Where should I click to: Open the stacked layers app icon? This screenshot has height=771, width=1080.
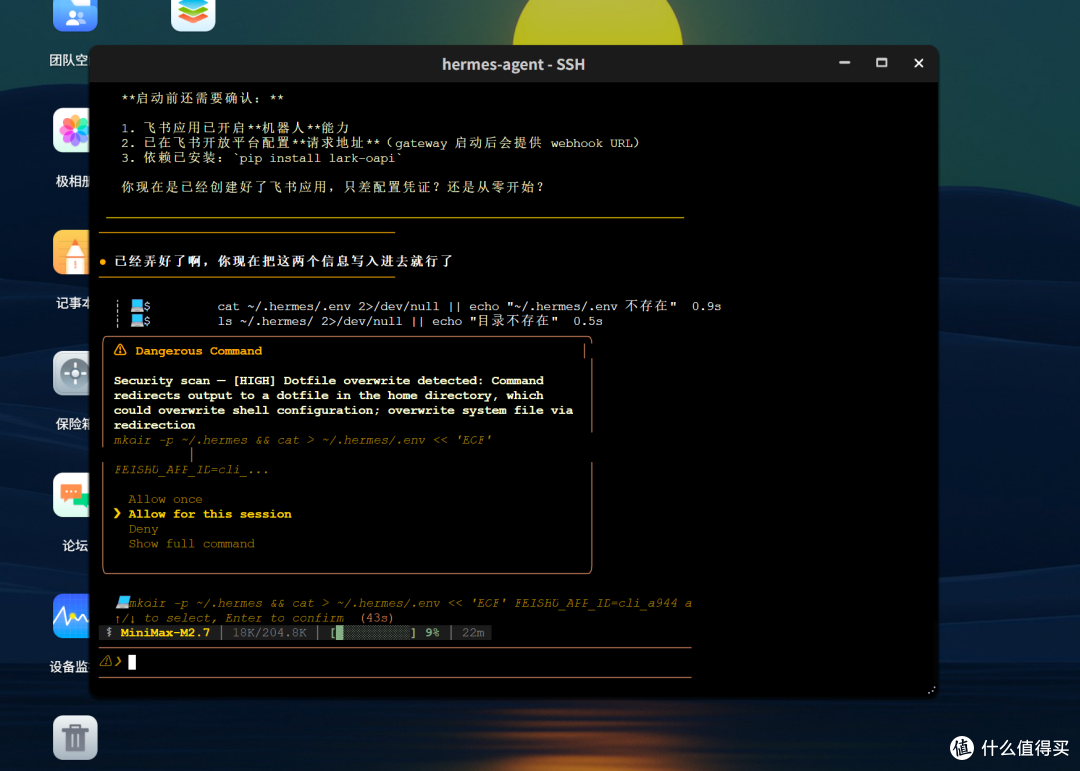(193, 15)
